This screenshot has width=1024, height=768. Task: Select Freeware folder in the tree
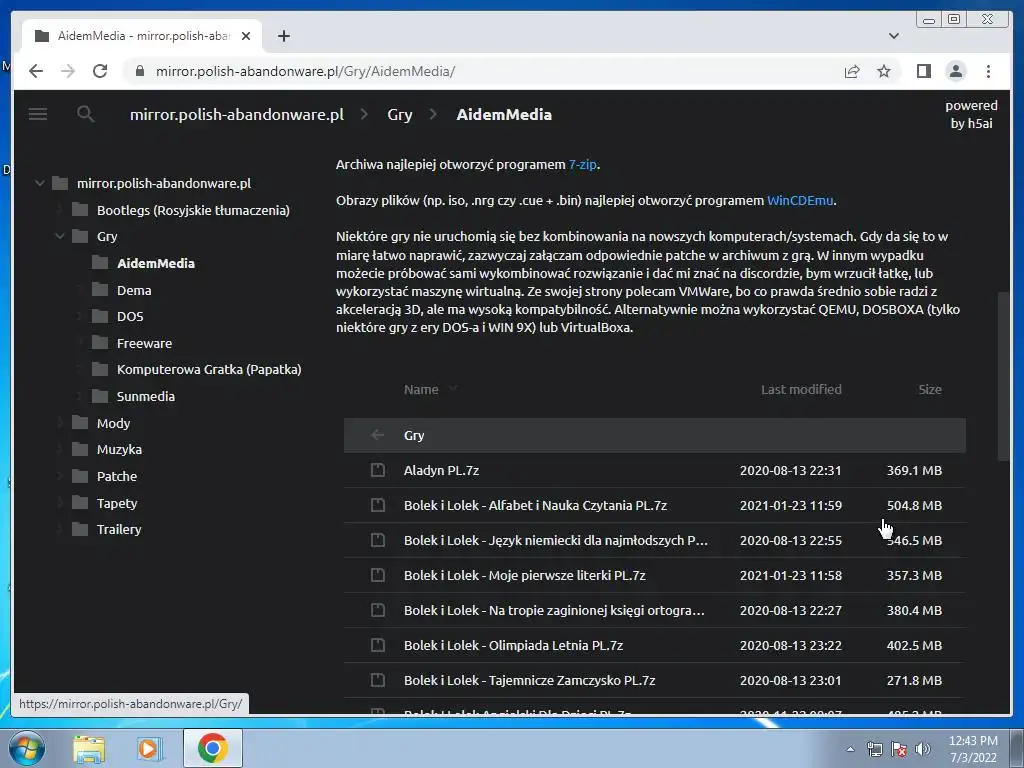(x=144, y=344)
